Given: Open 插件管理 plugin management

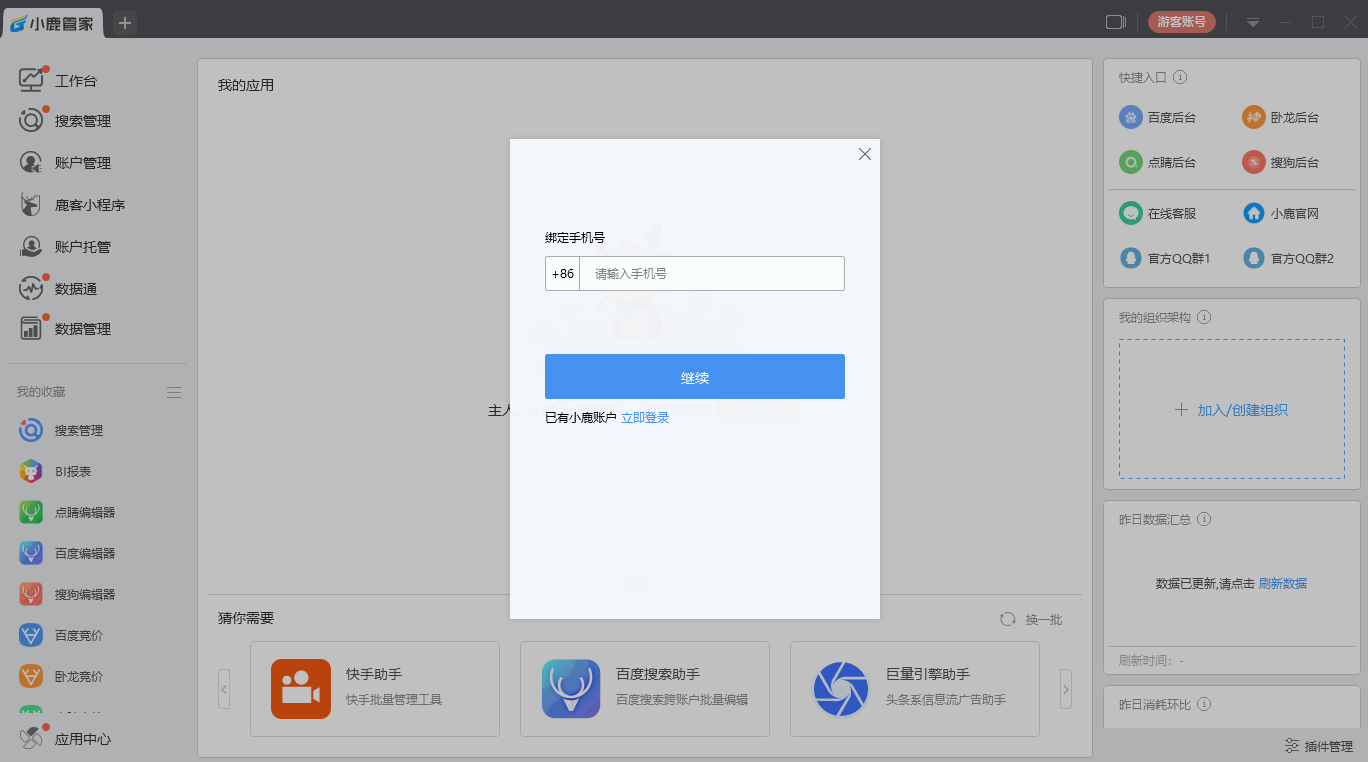Looking at the screenshot, I should [1319, 746].
